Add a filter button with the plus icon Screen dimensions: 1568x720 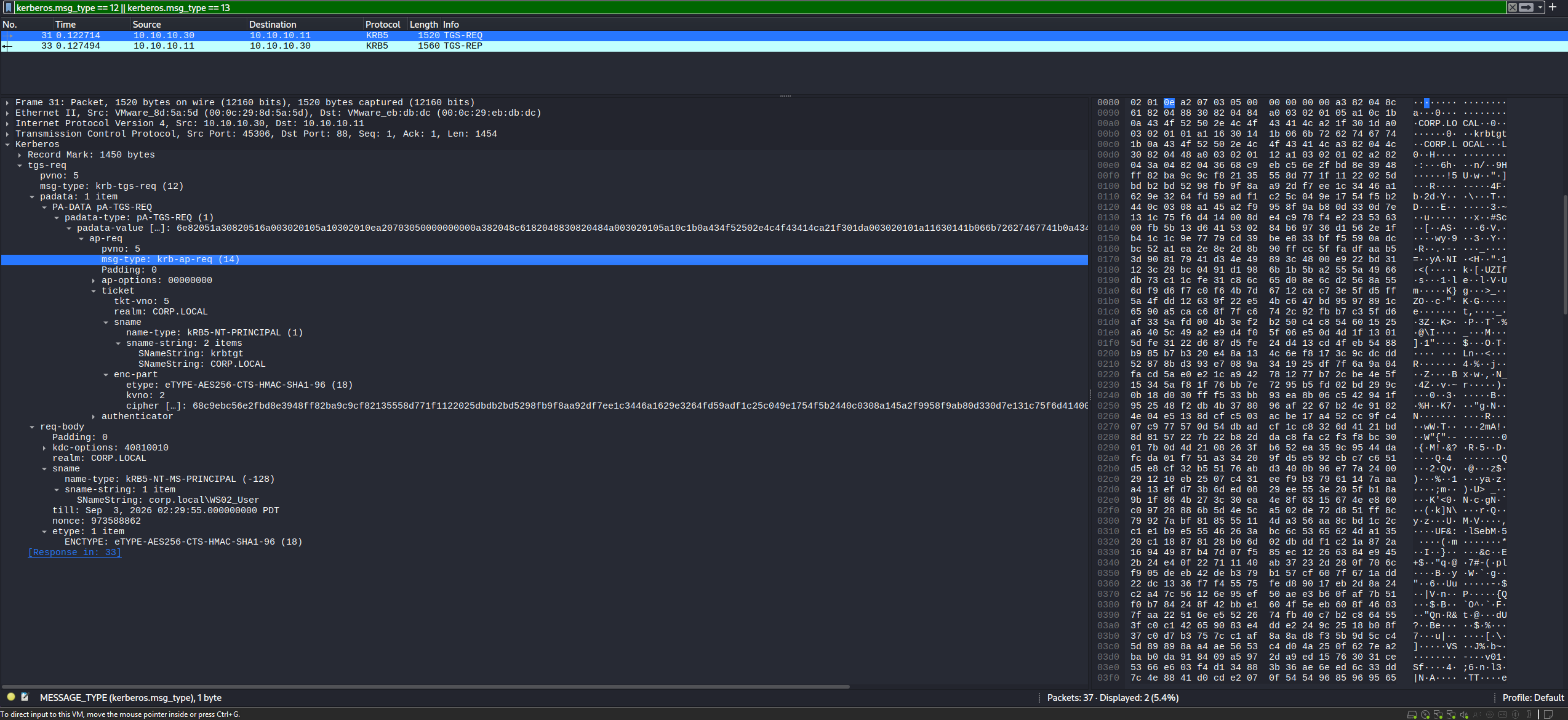[x=1553, y=7]
